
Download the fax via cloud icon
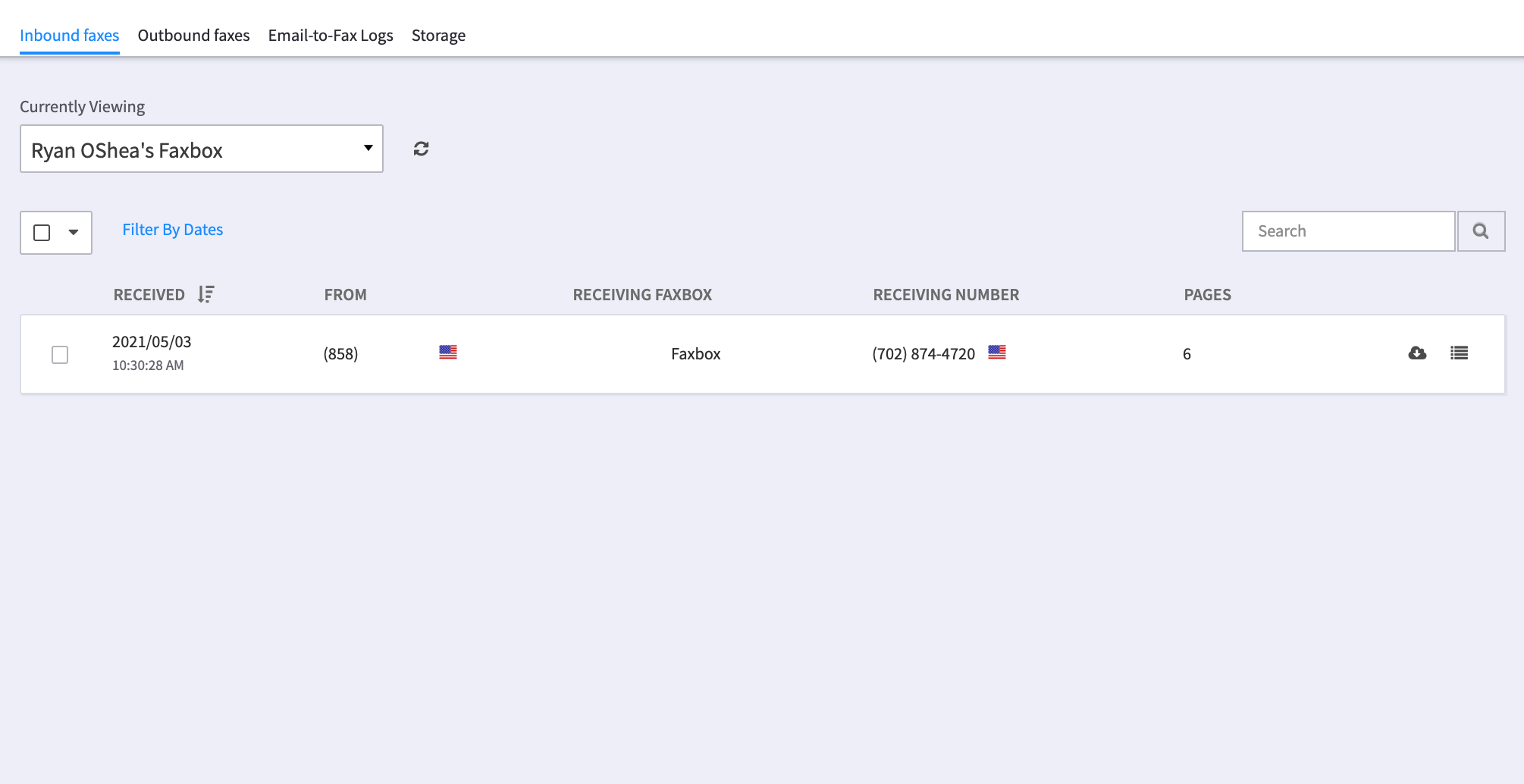point(1417,353)
